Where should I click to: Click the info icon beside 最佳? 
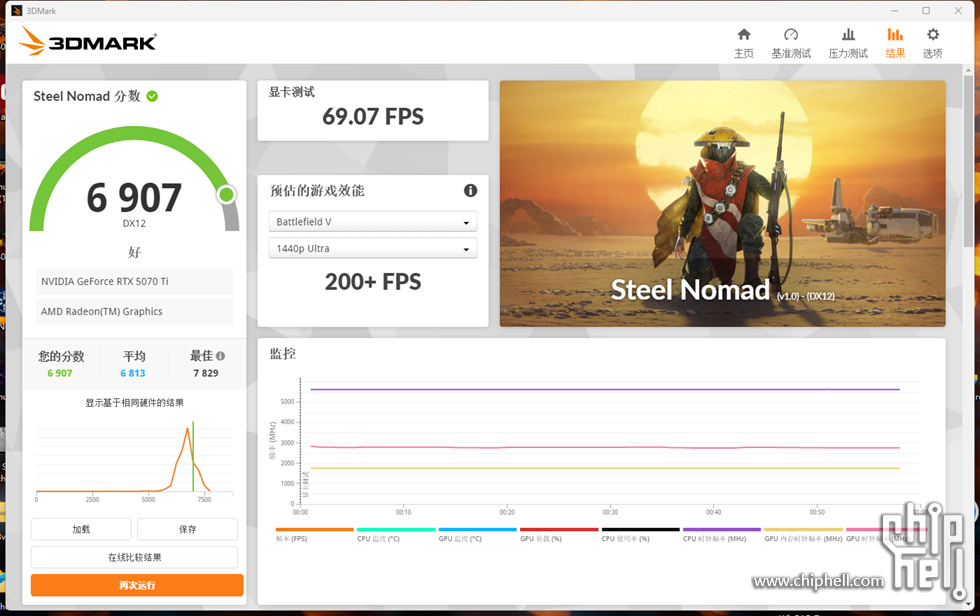220,356
